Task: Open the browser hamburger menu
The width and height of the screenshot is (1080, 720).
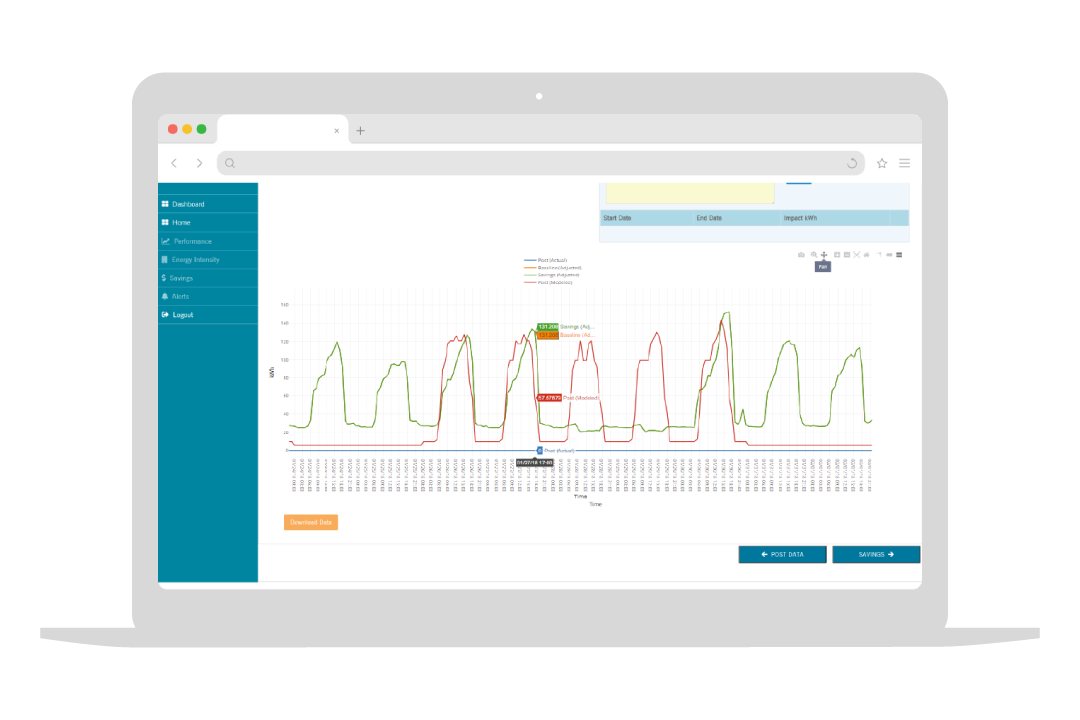Action: tap(904, 163)
